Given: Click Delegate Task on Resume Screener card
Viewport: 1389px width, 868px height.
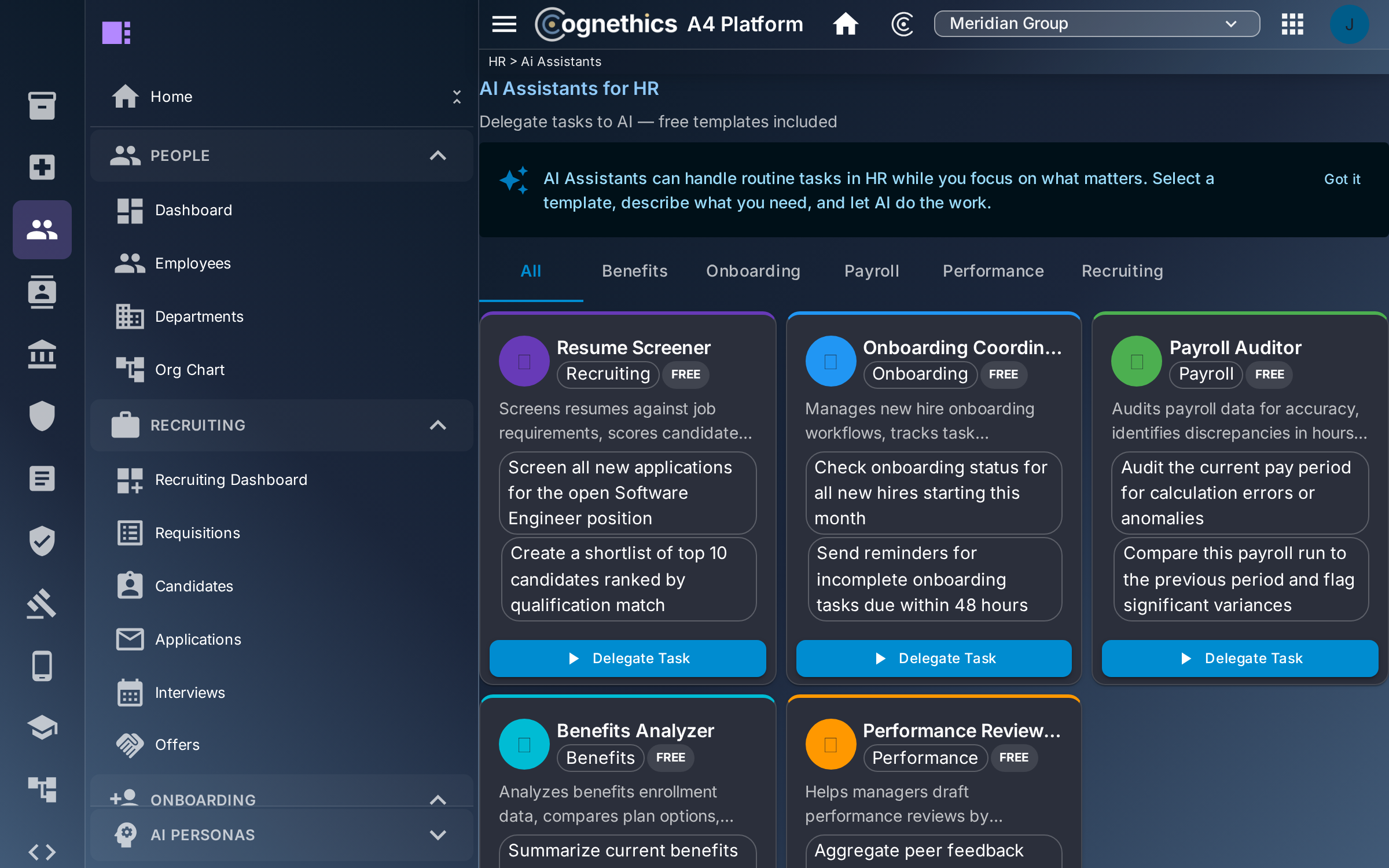Looking at the screenshot, I should (x=628, y=659).
